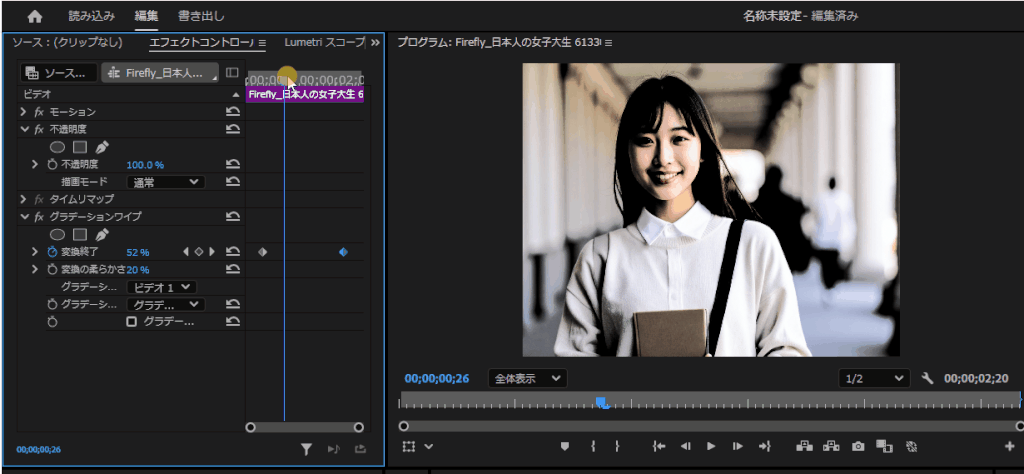
Task: Toggle stopwatch on the グラデー... checkbox row
Action: (52, 321)
